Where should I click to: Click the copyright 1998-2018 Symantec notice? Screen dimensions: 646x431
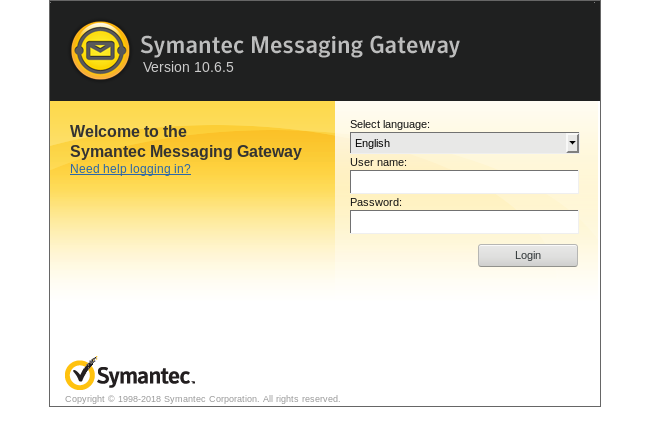coord(203,399)
